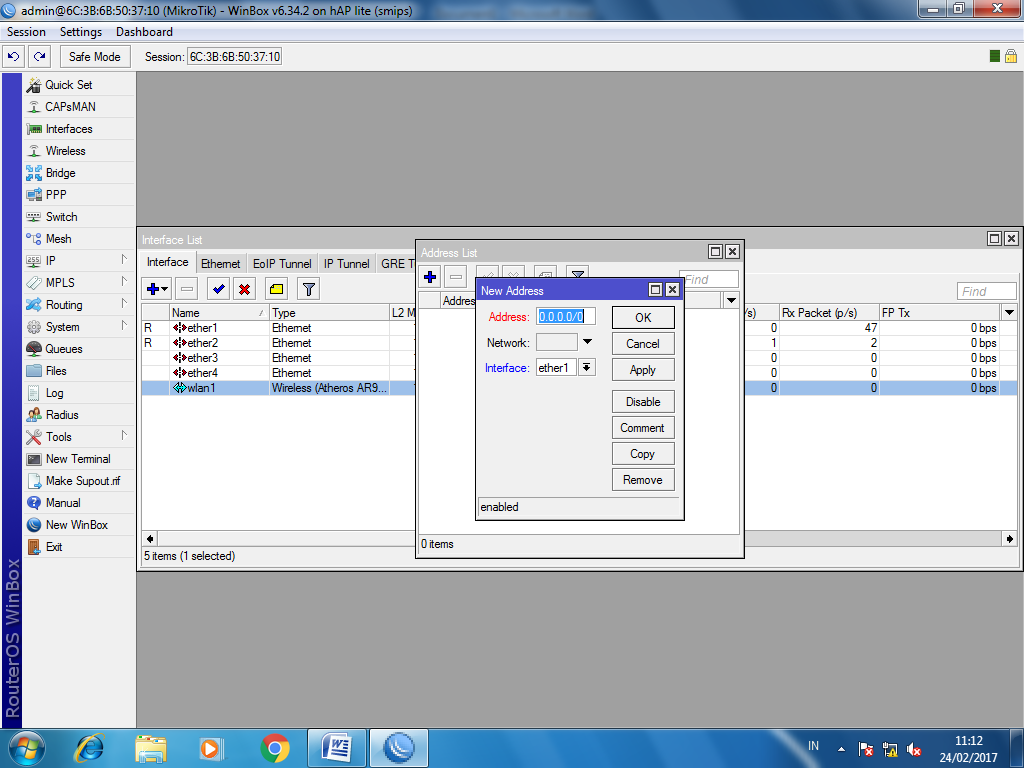Click Disable in New Address

click(x=643, y=402)
